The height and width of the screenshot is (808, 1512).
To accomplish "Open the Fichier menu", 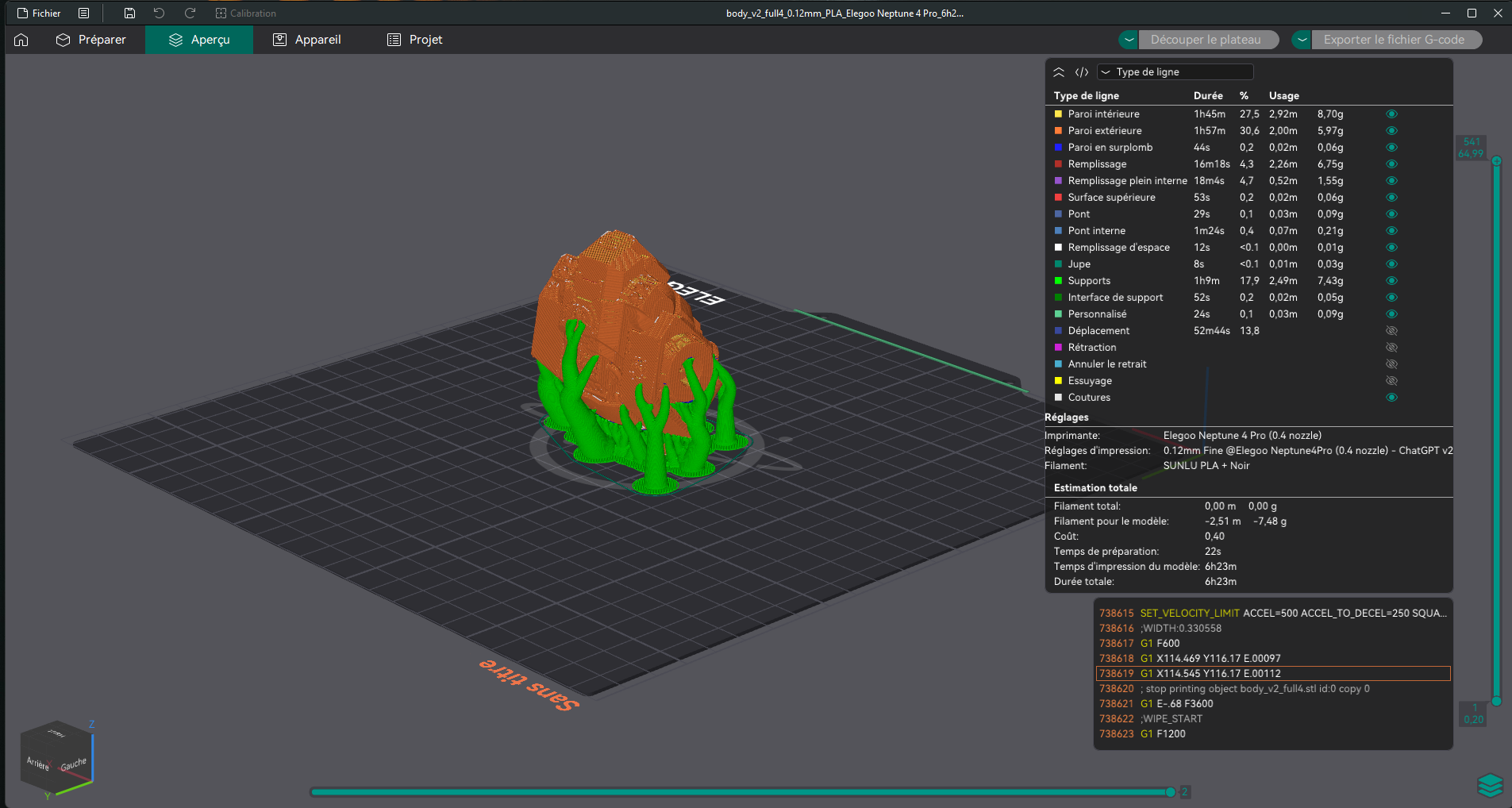I will 39,13.
